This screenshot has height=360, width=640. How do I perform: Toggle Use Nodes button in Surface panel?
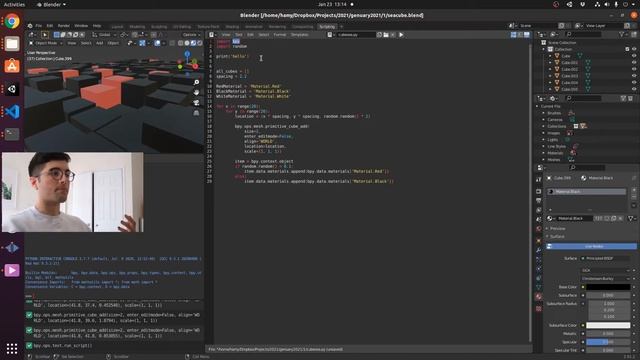[591, 246]
